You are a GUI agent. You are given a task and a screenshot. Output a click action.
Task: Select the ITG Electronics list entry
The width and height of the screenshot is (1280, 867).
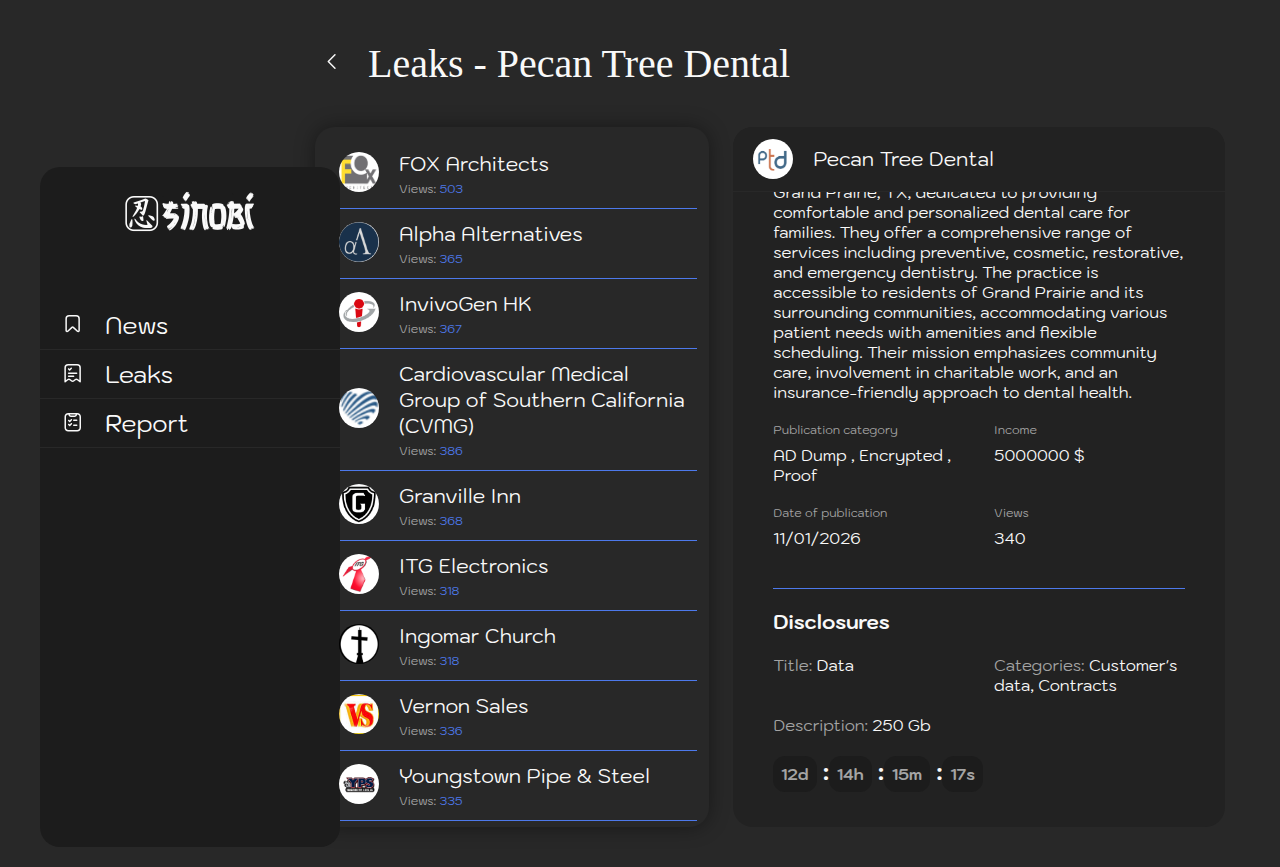click(x=473, y=567)
